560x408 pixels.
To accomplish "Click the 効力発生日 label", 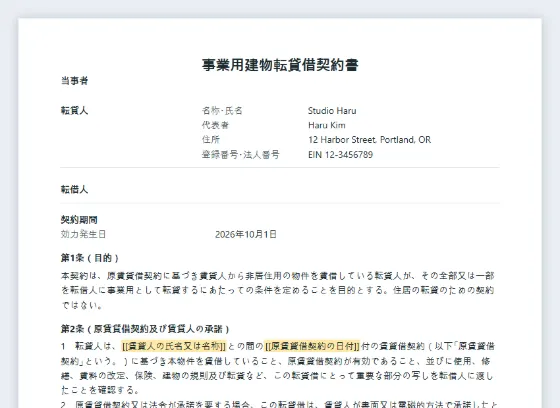I will [83, 234].
